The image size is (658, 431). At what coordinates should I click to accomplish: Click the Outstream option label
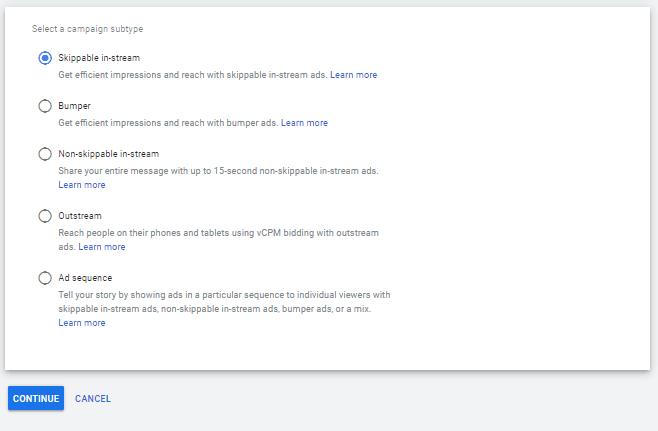tap(80, 216)
